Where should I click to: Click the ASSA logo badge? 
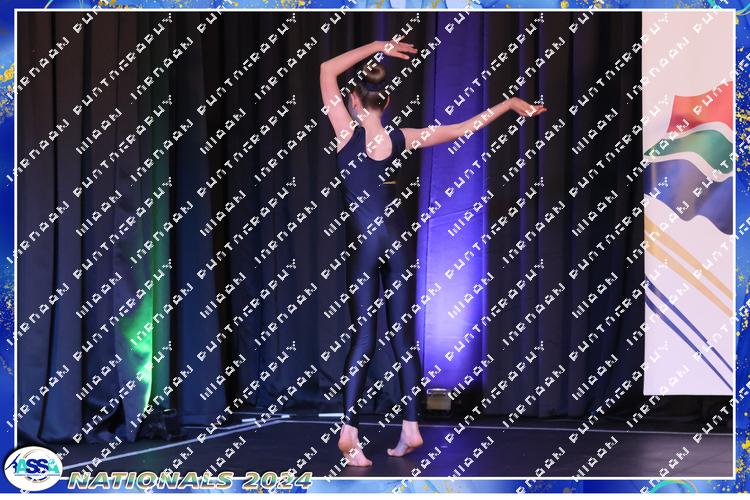(x=33, y=469)
